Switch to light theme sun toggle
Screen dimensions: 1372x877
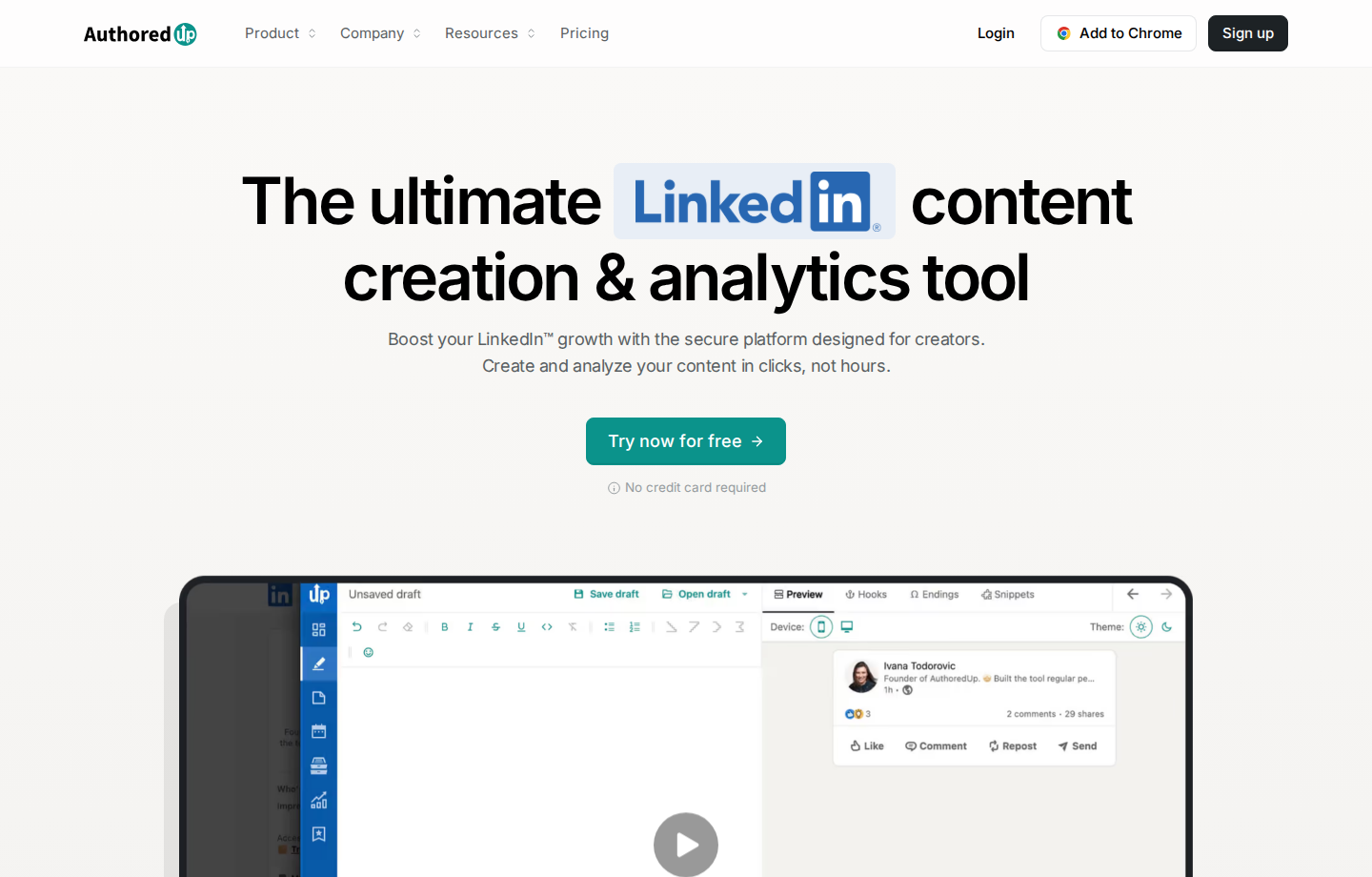point(1141,627)
